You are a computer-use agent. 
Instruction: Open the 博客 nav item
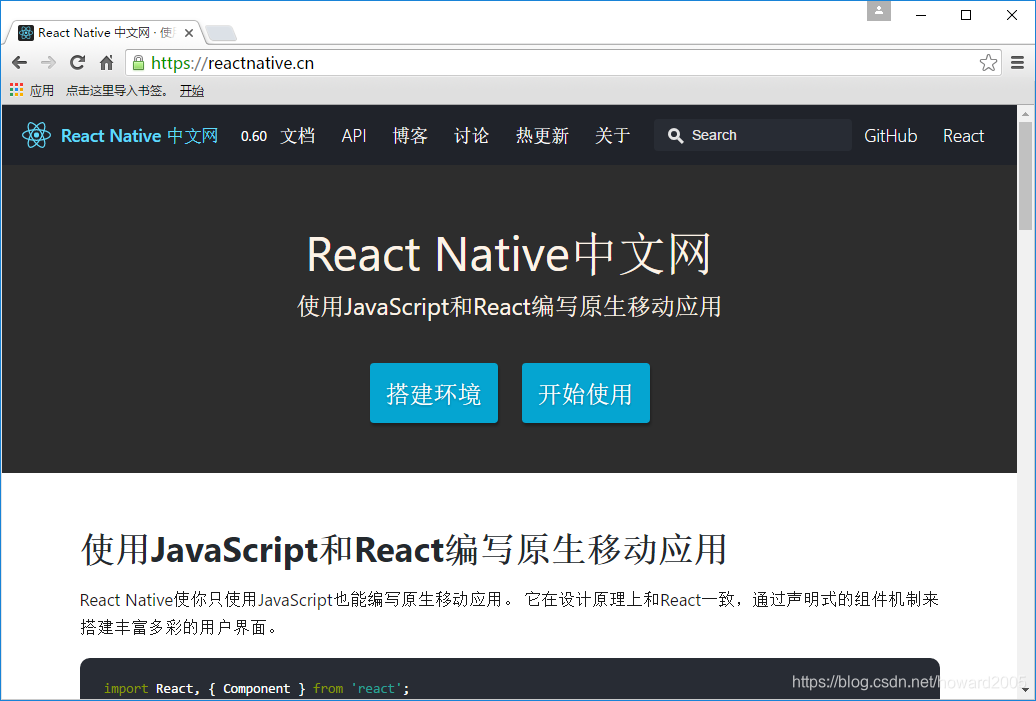410,135
